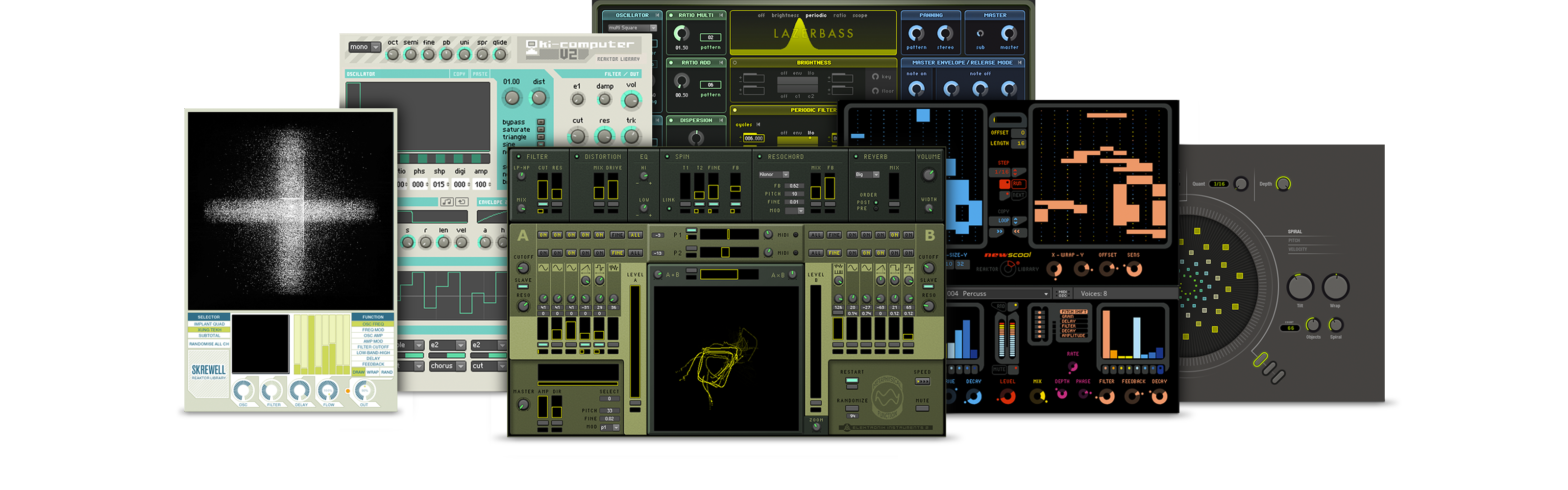This screenshot has width=1568, height=490.
Task: Click the music note icon in Oki-computer
Action: point(447,201)
